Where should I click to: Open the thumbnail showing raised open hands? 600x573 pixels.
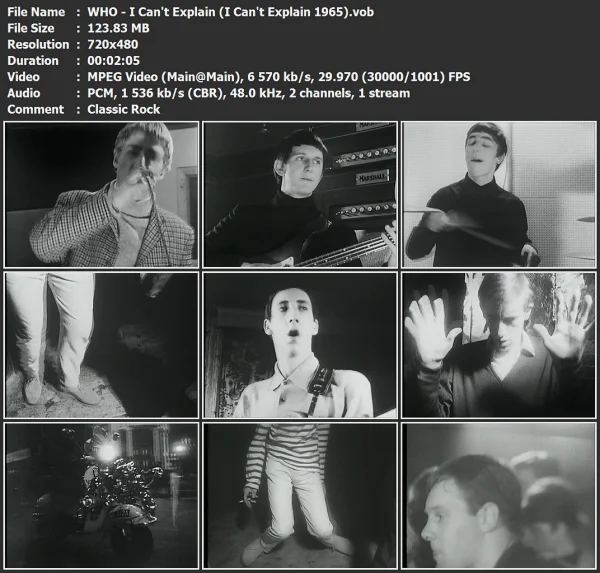(499, 345)
